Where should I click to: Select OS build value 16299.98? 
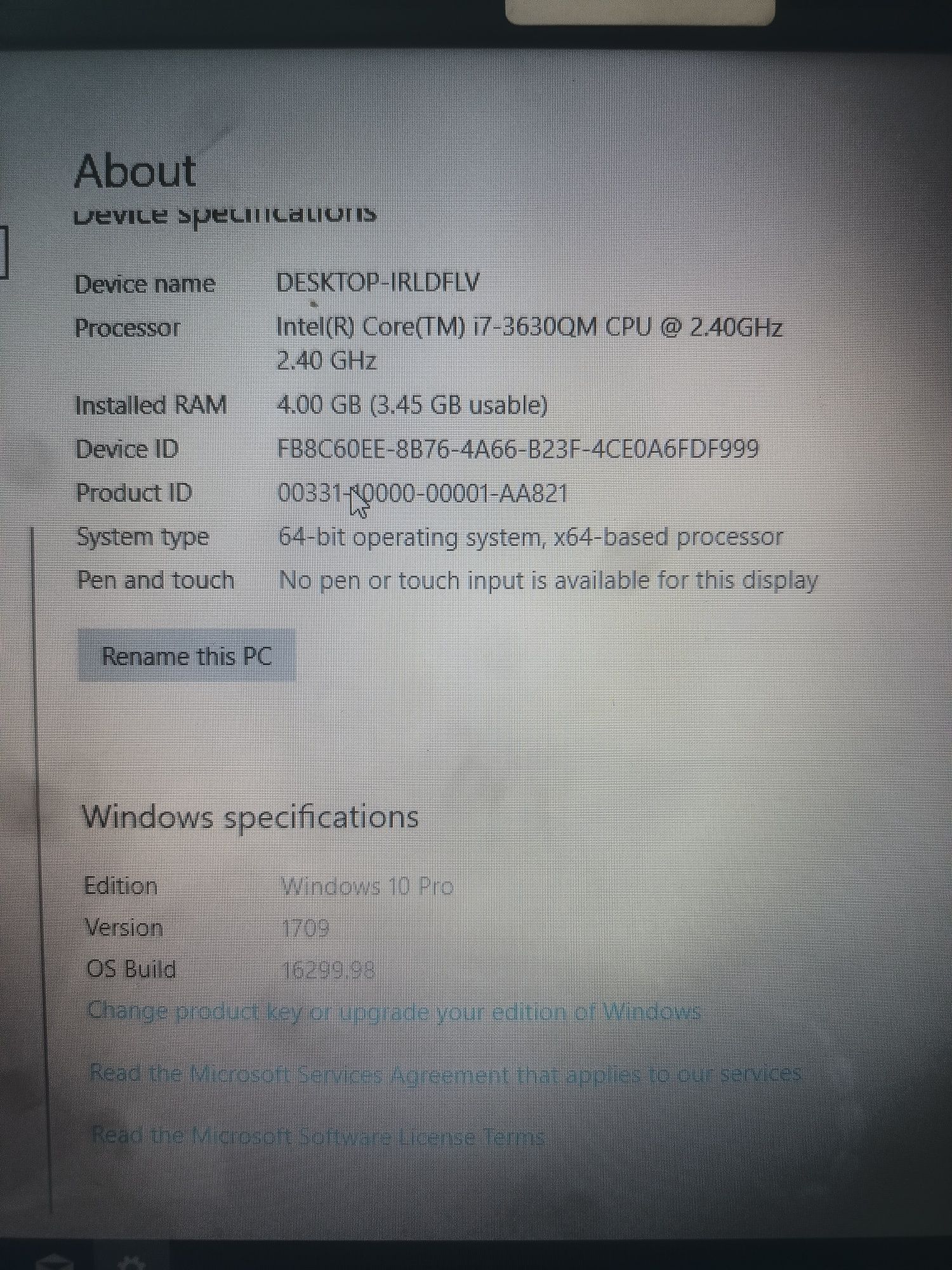[x=329, y=970]
